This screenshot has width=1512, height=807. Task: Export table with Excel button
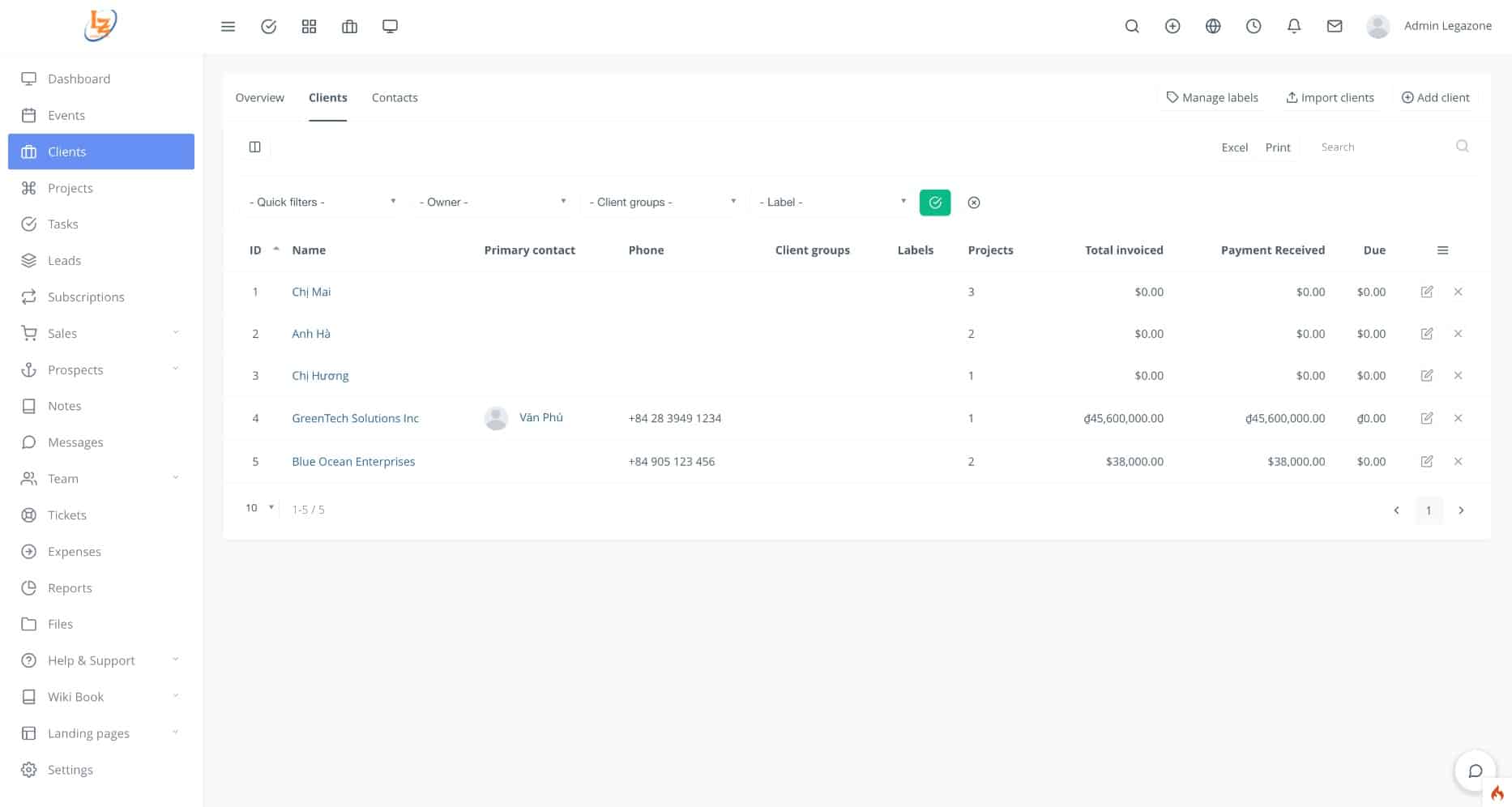(1234, 147)
